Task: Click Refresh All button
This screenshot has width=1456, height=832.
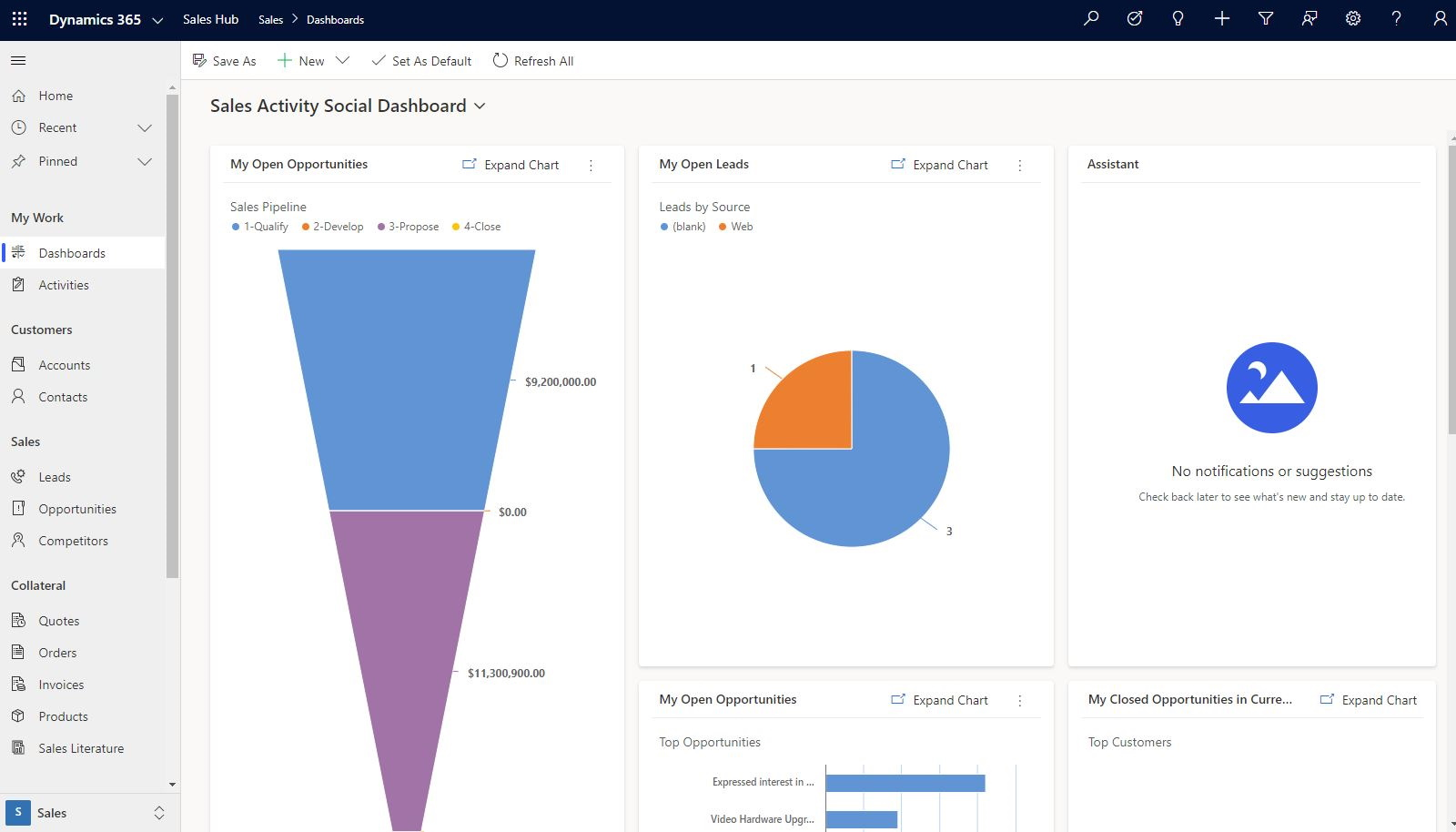Action: pyautogui.click(x=533, y=61)
